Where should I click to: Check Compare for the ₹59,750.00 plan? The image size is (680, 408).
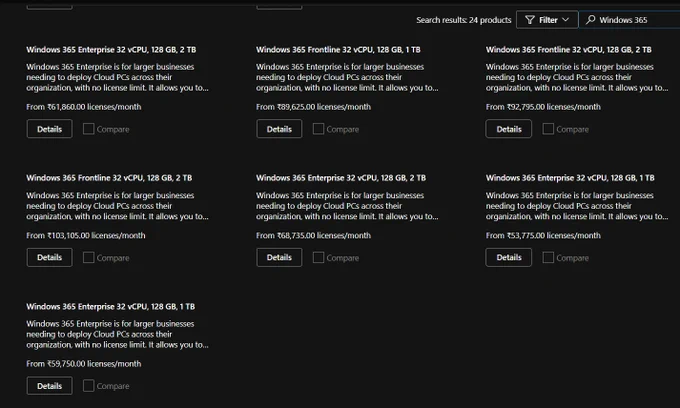tap(88, 386)
